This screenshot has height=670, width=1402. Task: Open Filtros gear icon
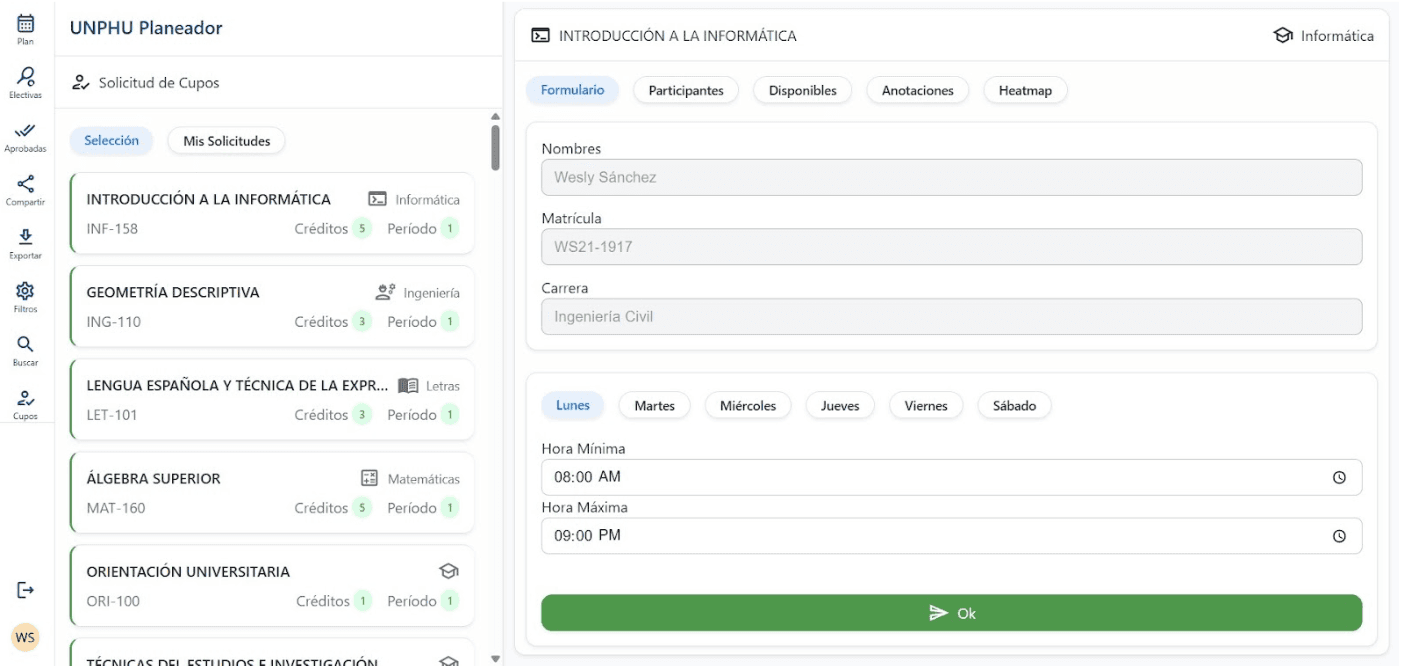25,290
